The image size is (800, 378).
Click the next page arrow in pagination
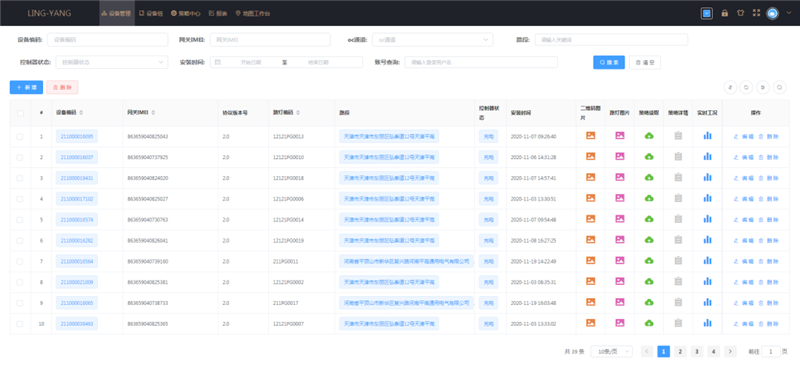(731, 351)
